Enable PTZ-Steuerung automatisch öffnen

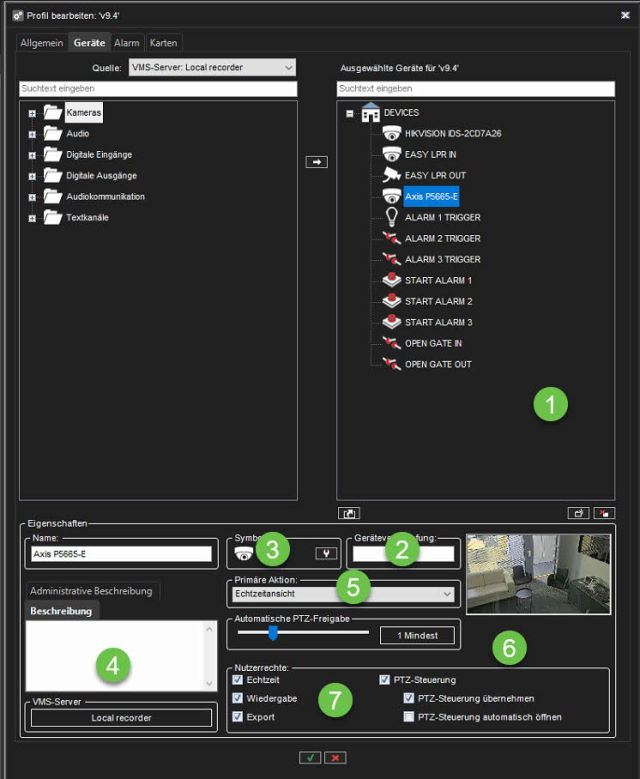(x=408, y=717)
